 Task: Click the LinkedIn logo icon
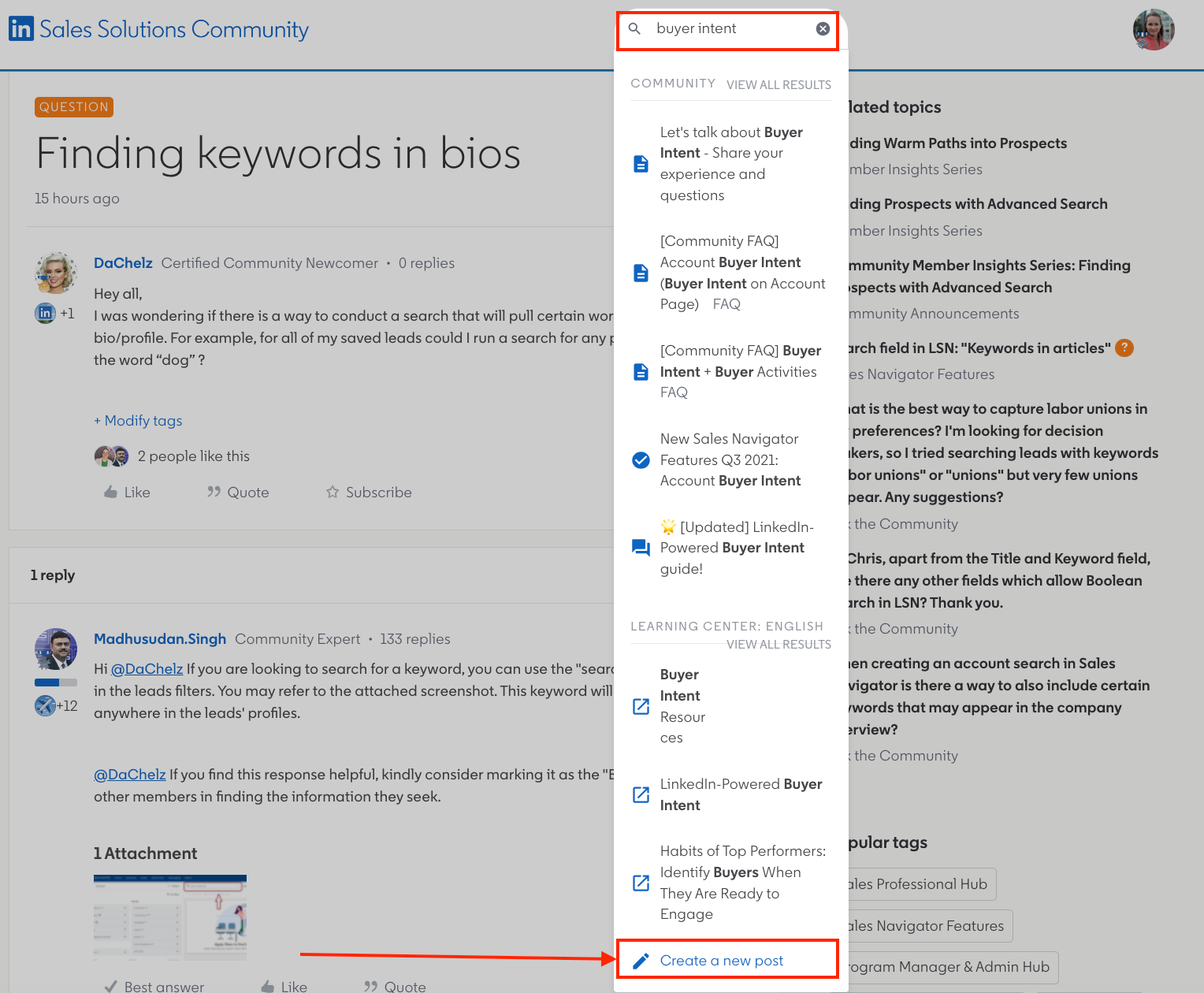pyautogui.click(x=21, y=29)
